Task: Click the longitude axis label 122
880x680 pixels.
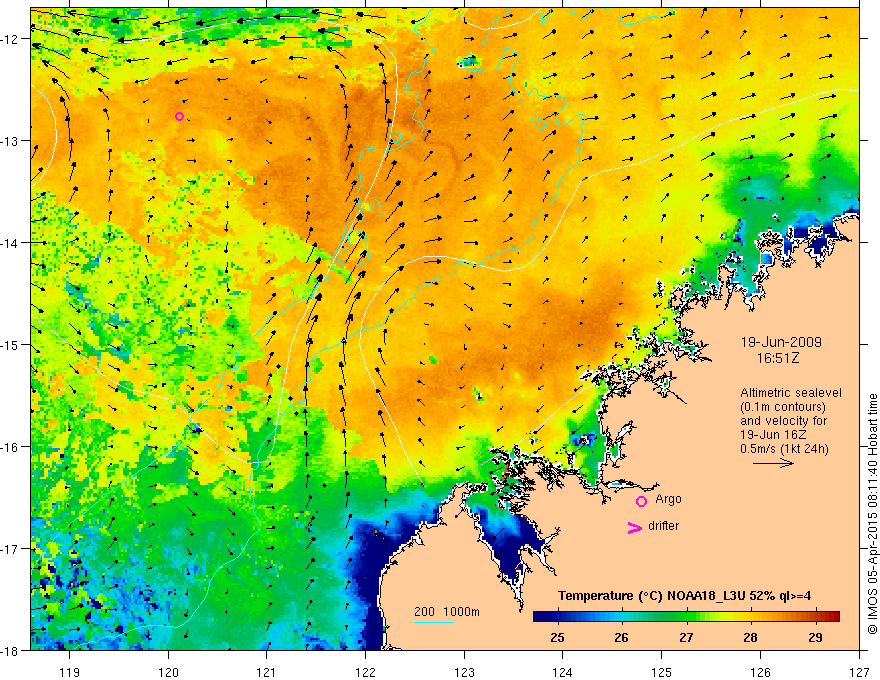Action: pos(365,672)
